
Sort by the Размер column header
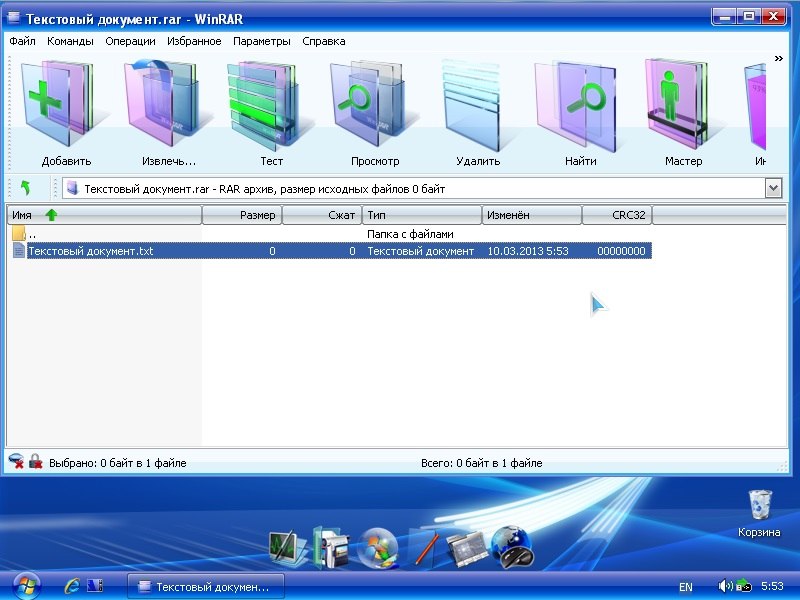pyautogui.click(x=242, y=215)
